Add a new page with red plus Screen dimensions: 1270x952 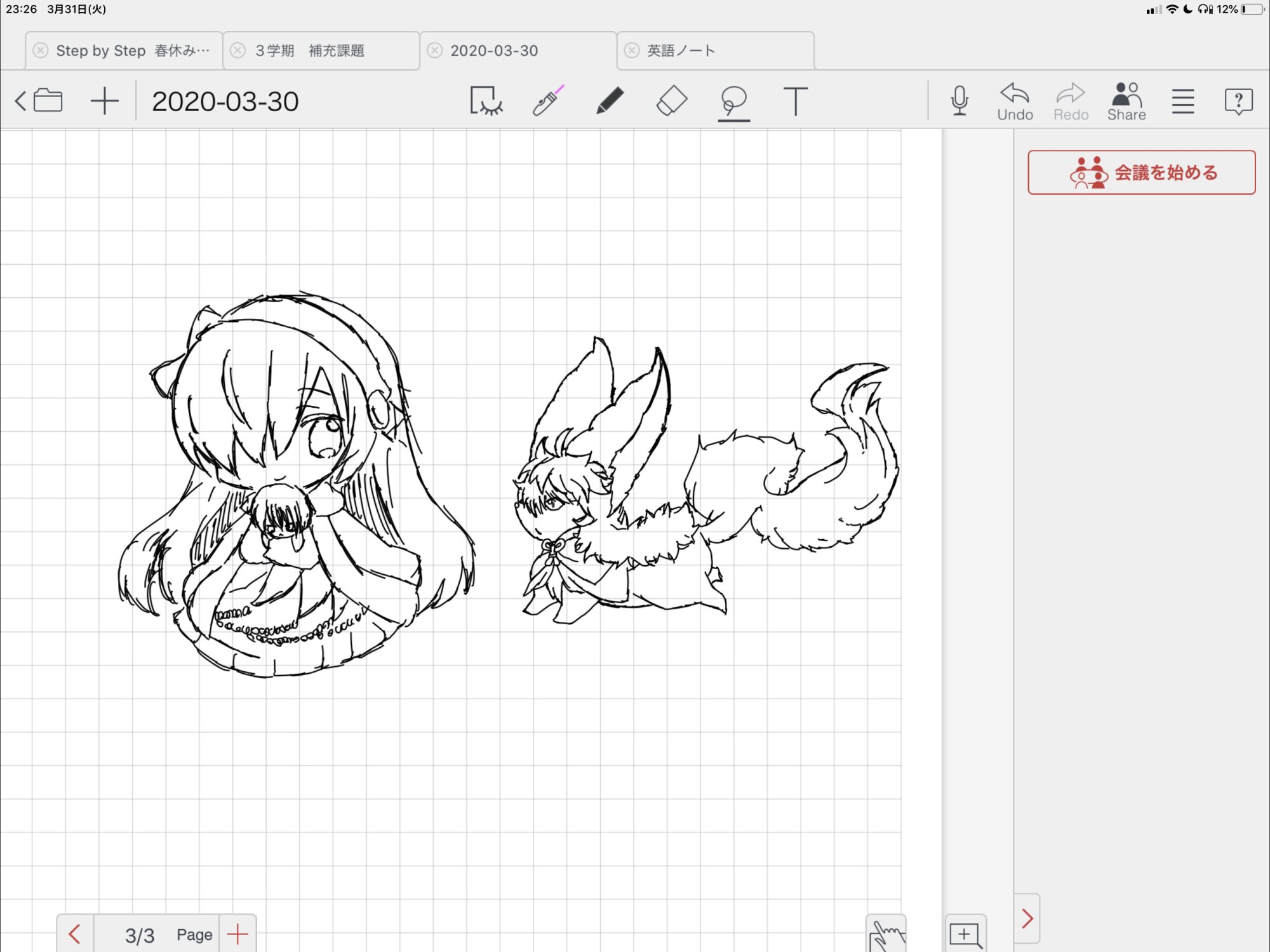point(237,934)
